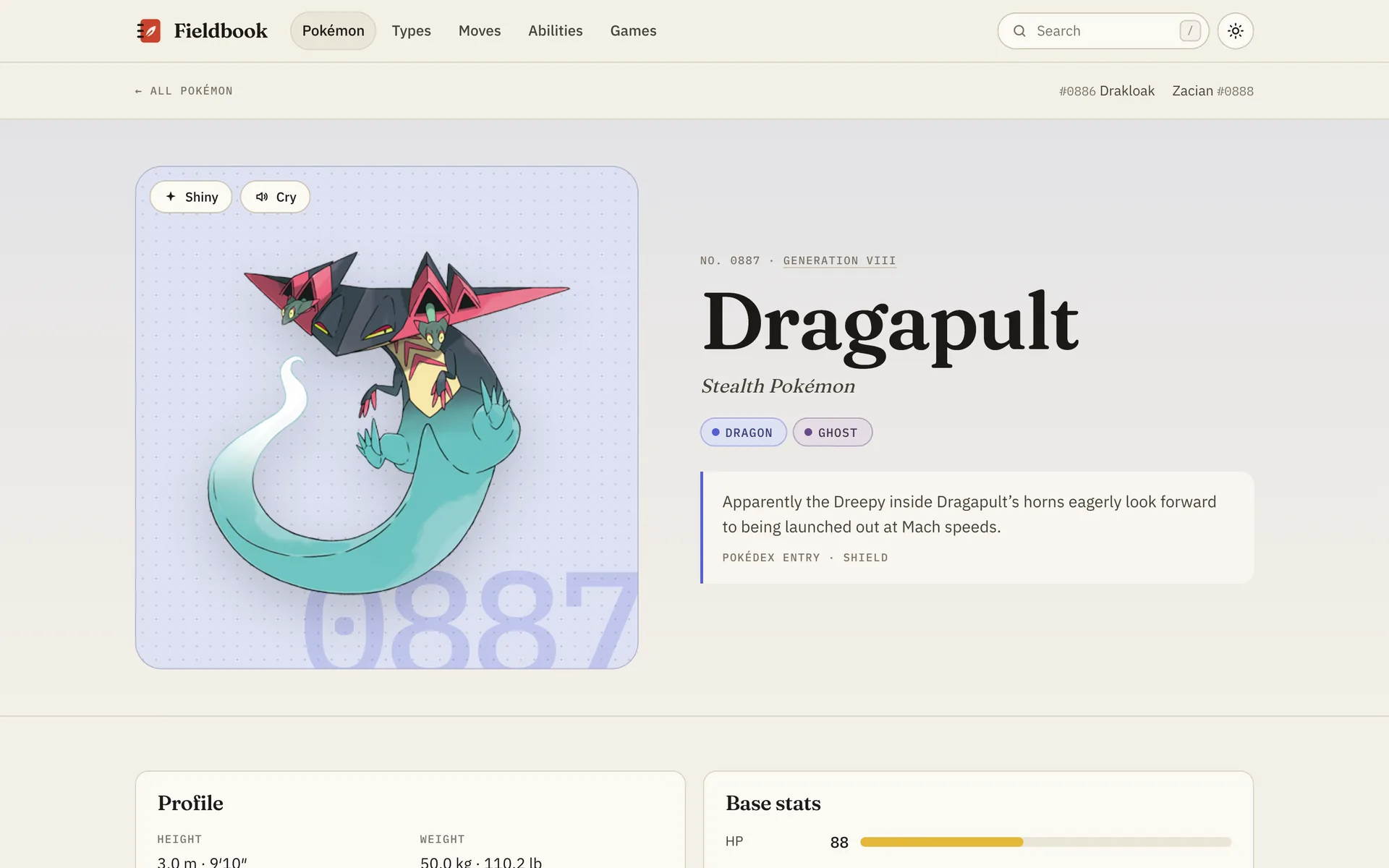Click the NO. 0887 label
This screenshot has height=868, width=1389.
[730, 260]
